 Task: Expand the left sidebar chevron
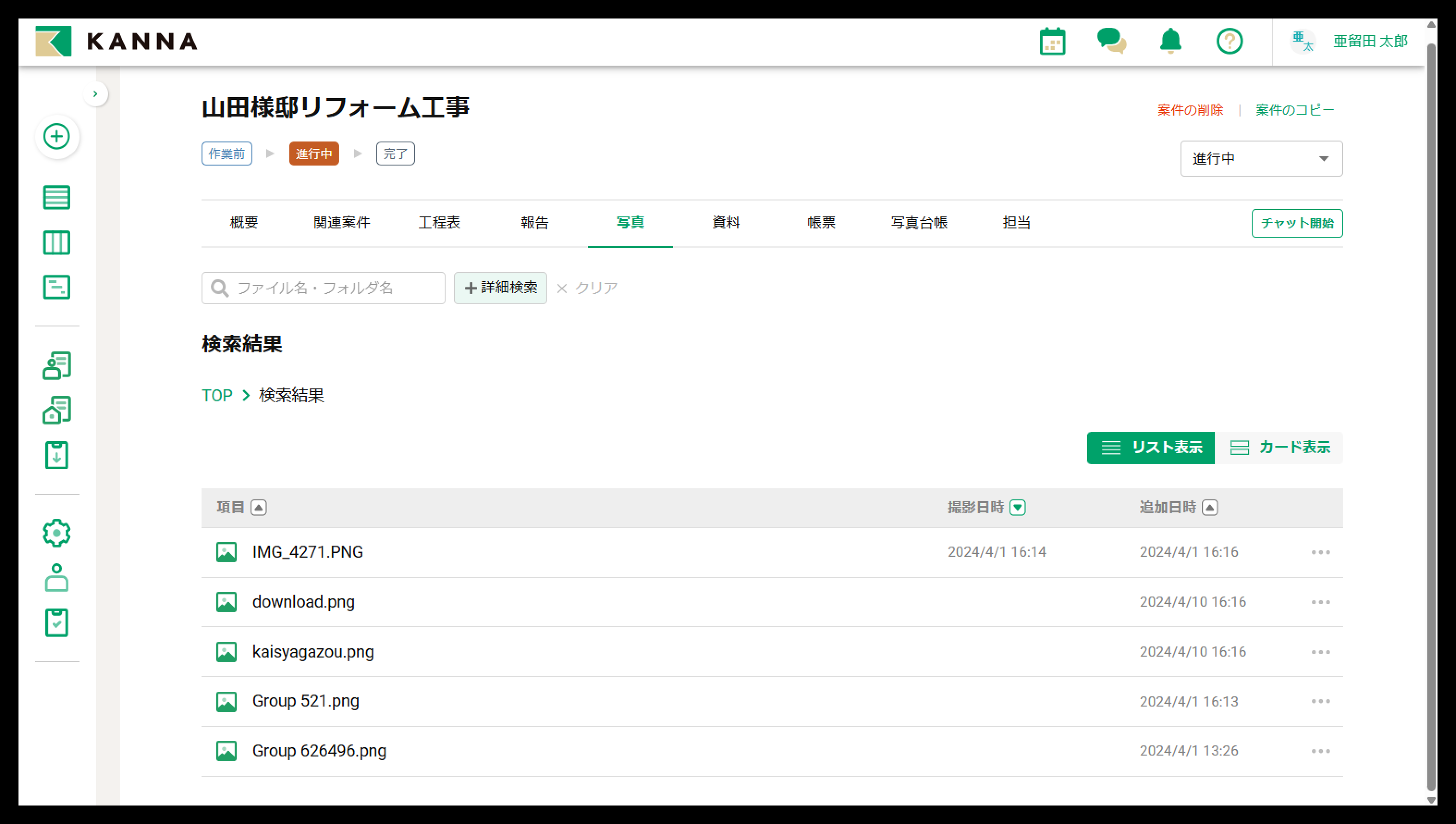96,94
